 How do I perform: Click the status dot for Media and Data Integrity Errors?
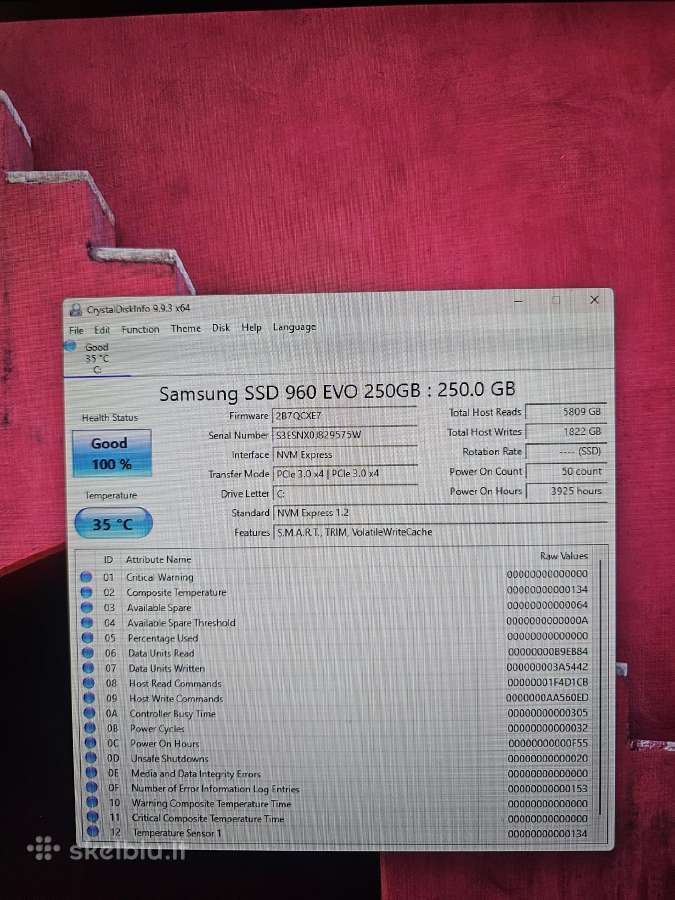pos(91,773)
